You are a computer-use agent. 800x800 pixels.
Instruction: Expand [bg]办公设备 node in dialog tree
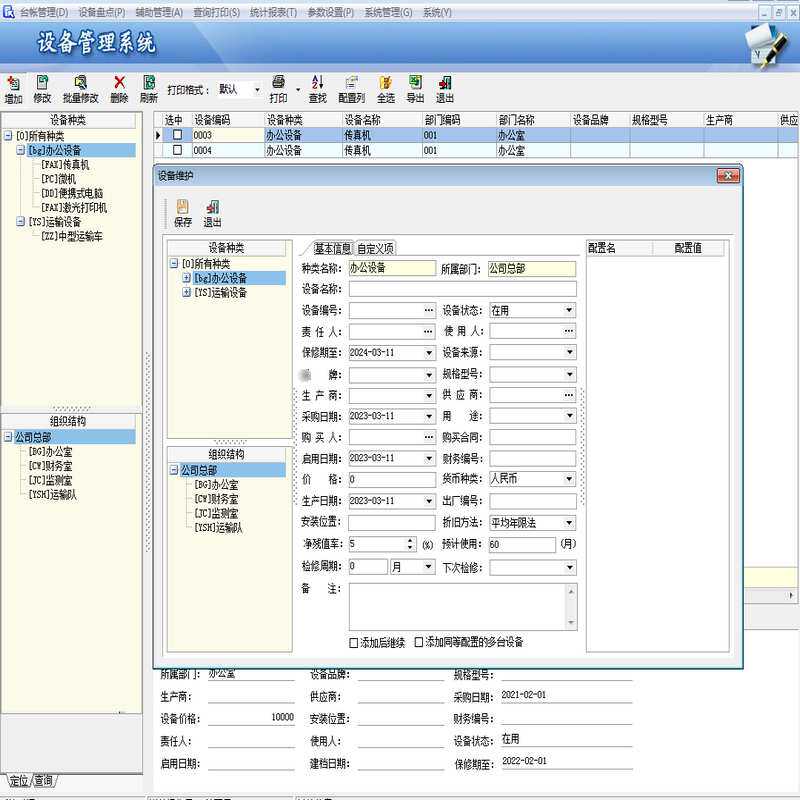tap(187, 278)
